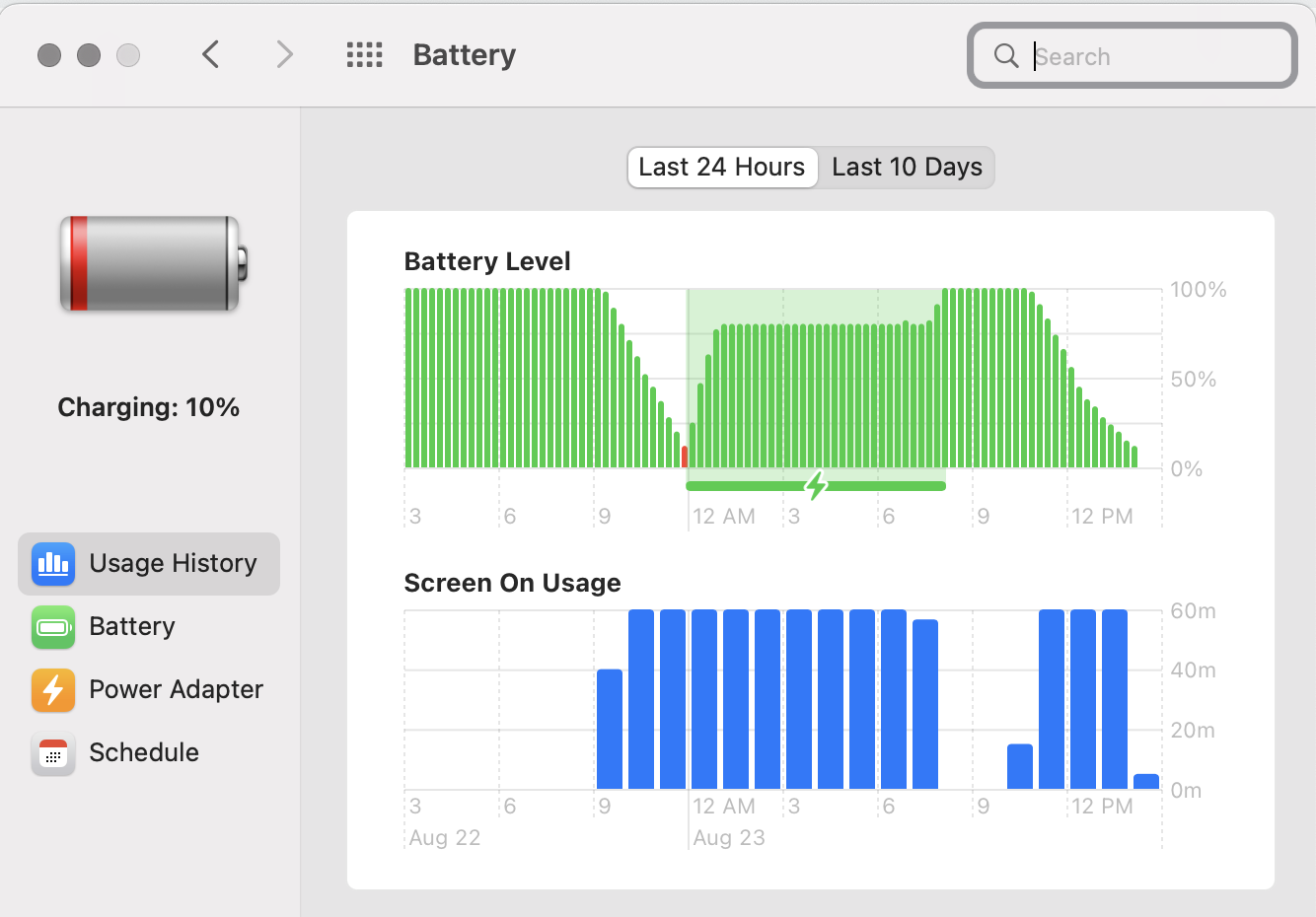Click the magnifying glass search icon
The height and width of the screenshot is (917, 1316).
tap(1006, 56)
